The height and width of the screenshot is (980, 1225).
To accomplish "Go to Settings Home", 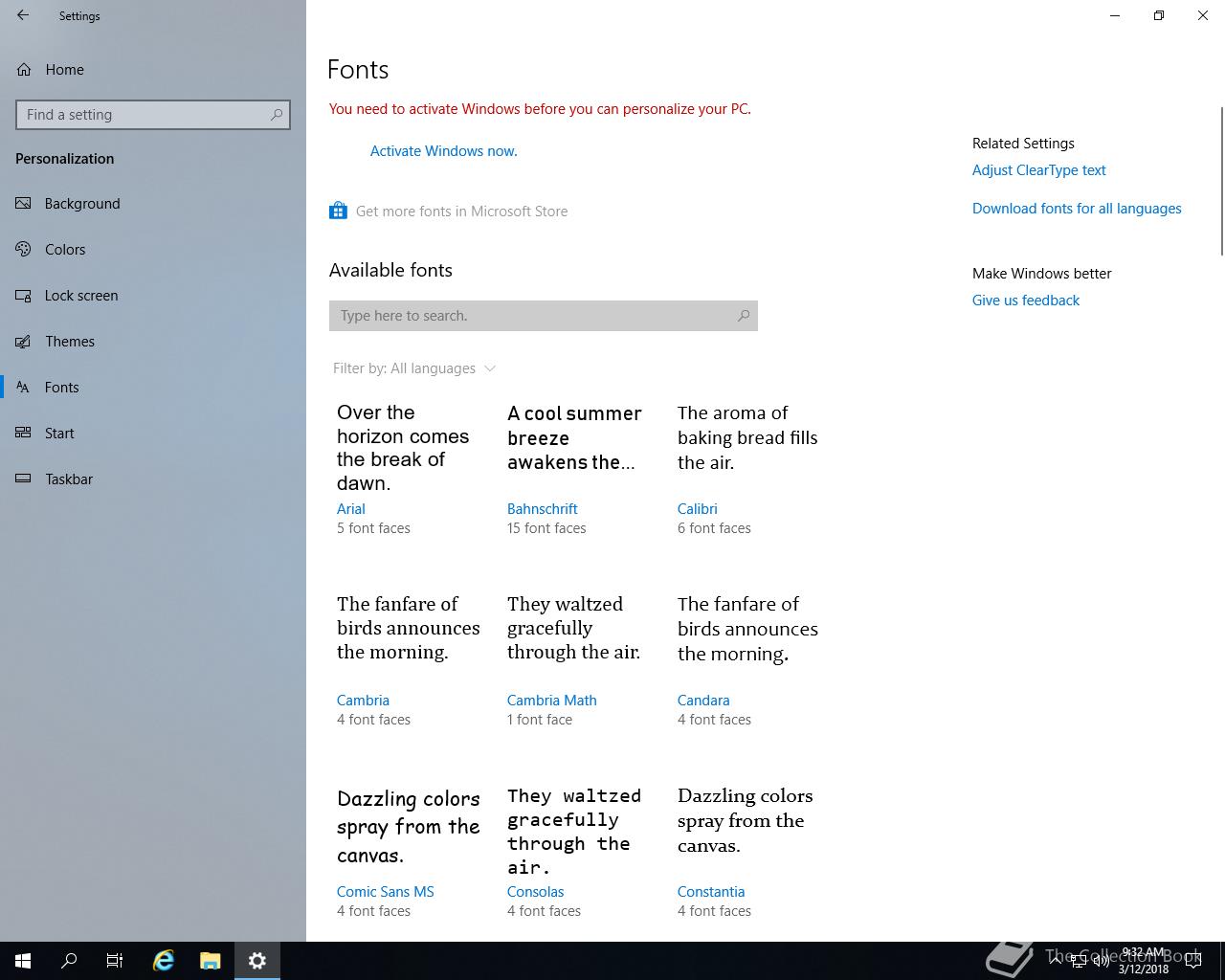I will click(x=153, y=69).
